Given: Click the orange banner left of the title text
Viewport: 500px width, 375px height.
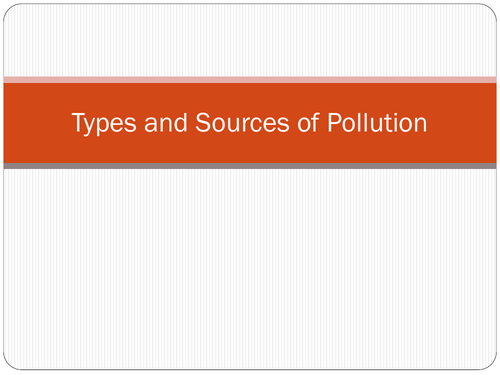Looking at the screenshot, I should pos(37,123).
